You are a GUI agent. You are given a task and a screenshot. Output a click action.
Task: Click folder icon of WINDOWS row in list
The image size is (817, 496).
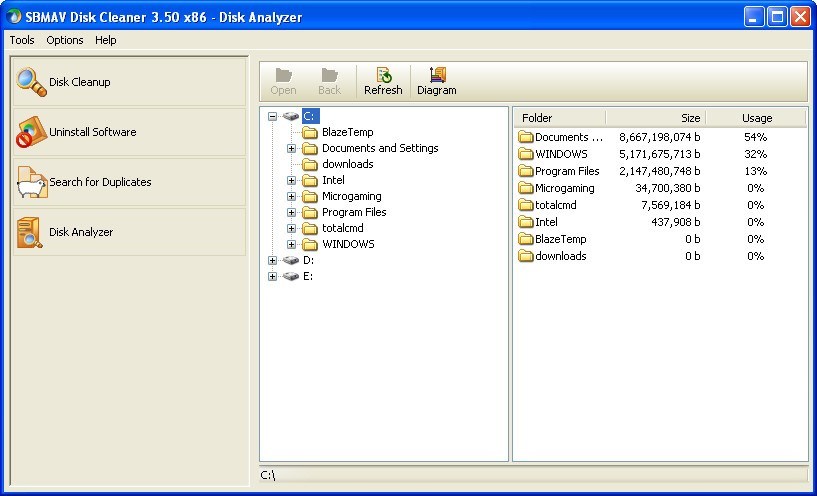pos(526,154)
